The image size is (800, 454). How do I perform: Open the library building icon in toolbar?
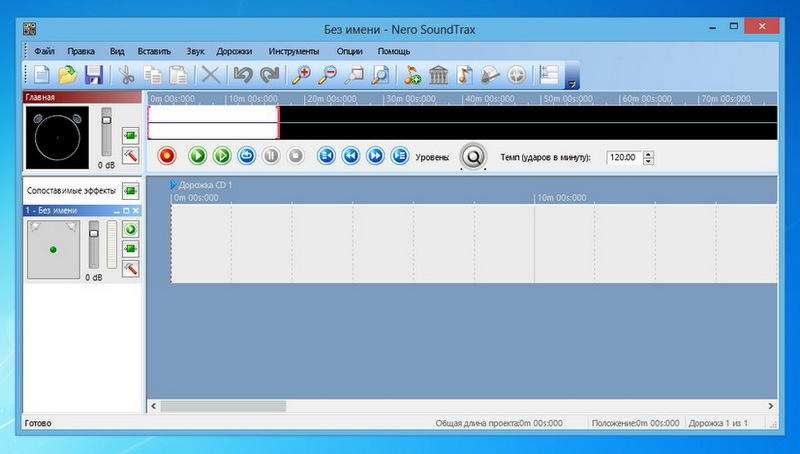(438, 75)
